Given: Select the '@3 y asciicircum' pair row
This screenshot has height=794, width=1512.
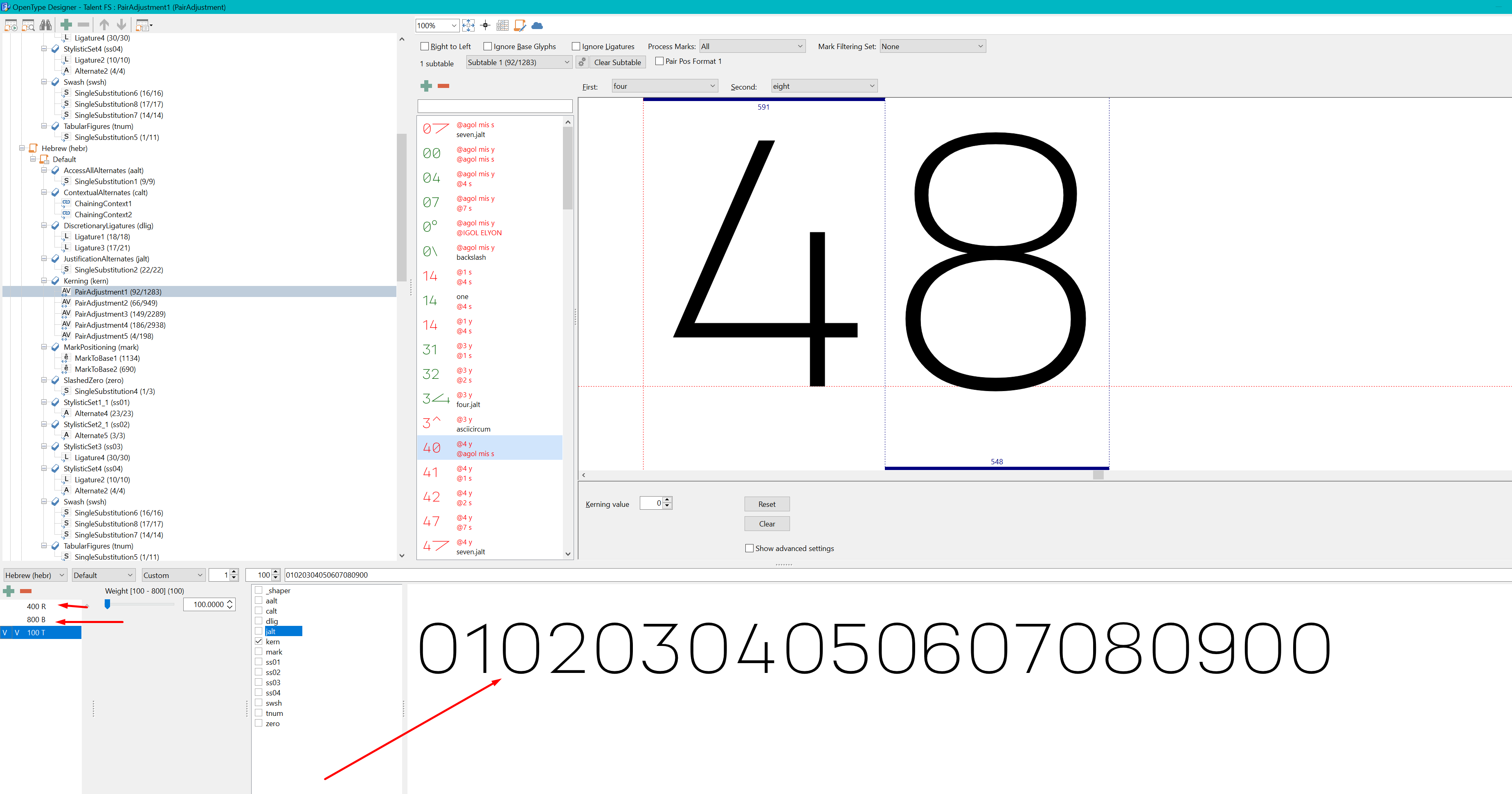Looking at the screenshot, I should click(490, 424).
